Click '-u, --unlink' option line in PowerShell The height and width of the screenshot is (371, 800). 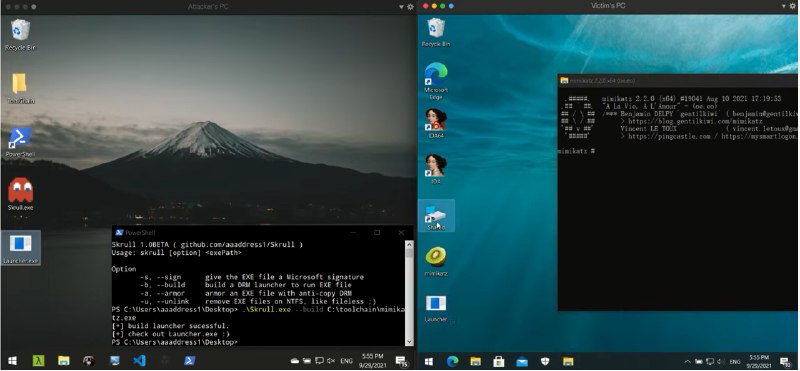(x=258, y=302)
